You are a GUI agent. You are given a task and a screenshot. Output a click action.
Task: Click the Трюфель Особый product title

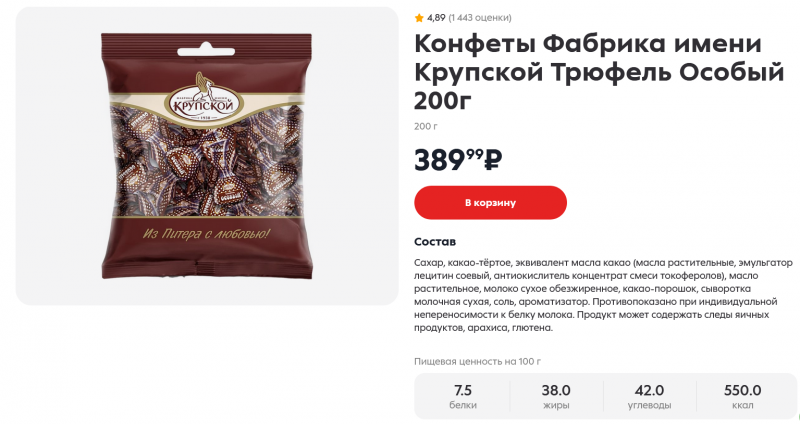(x=667, y=71)
